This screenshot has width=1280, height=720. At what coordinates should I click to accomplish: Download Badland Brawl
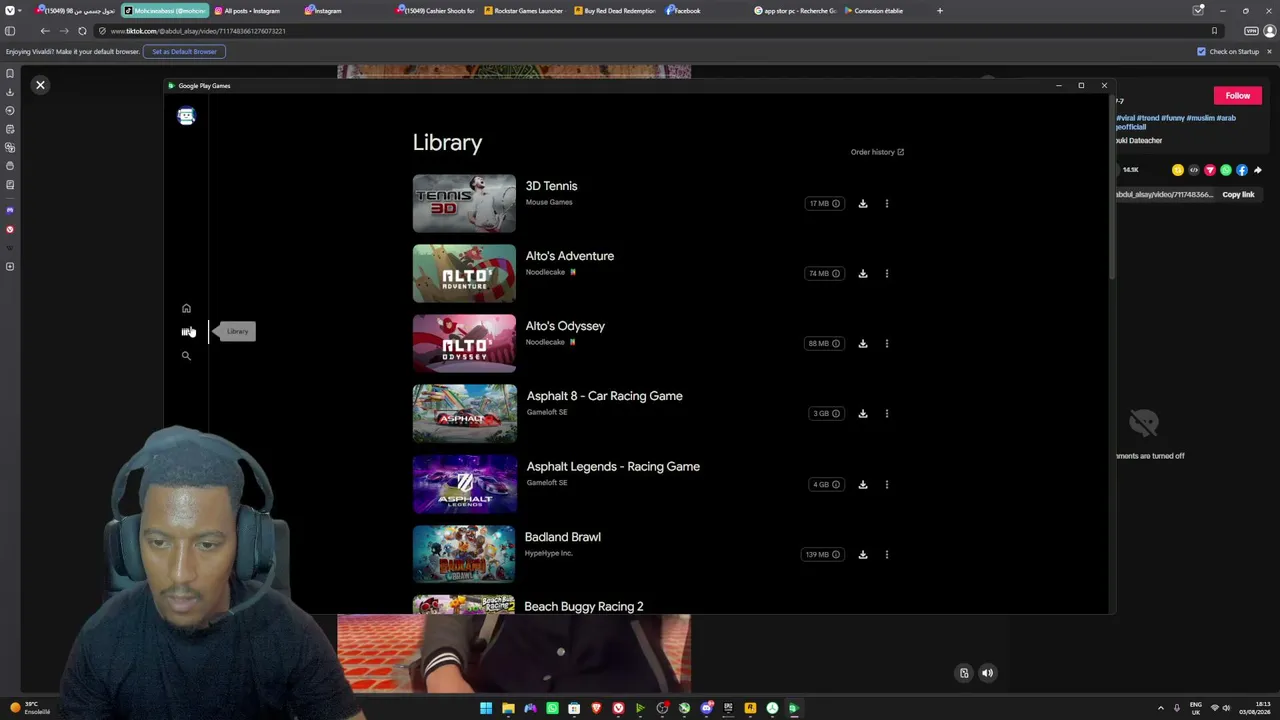pos(863,555)
